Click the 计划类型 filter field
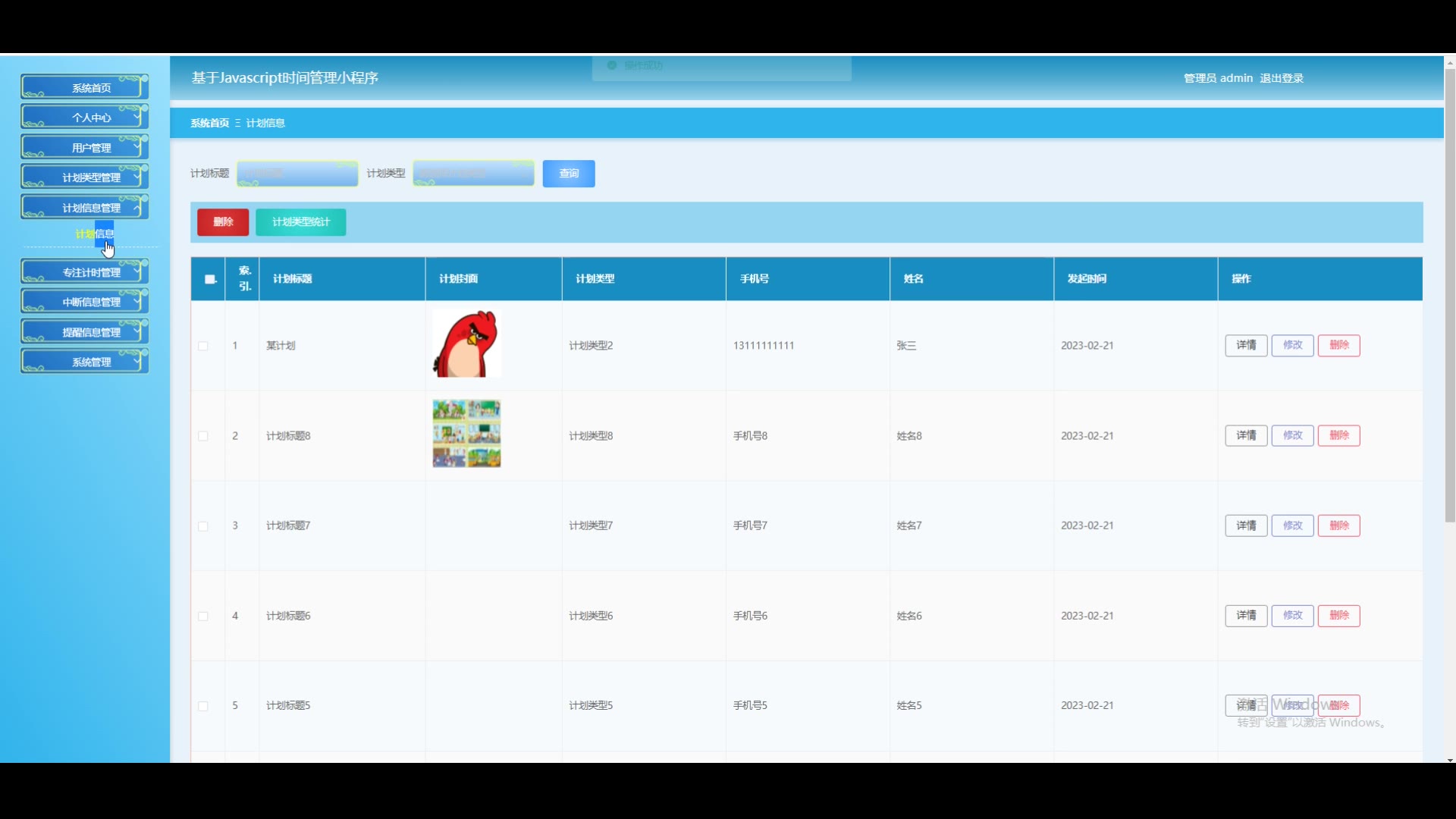The image size is (1456, 819). [473, 174]
